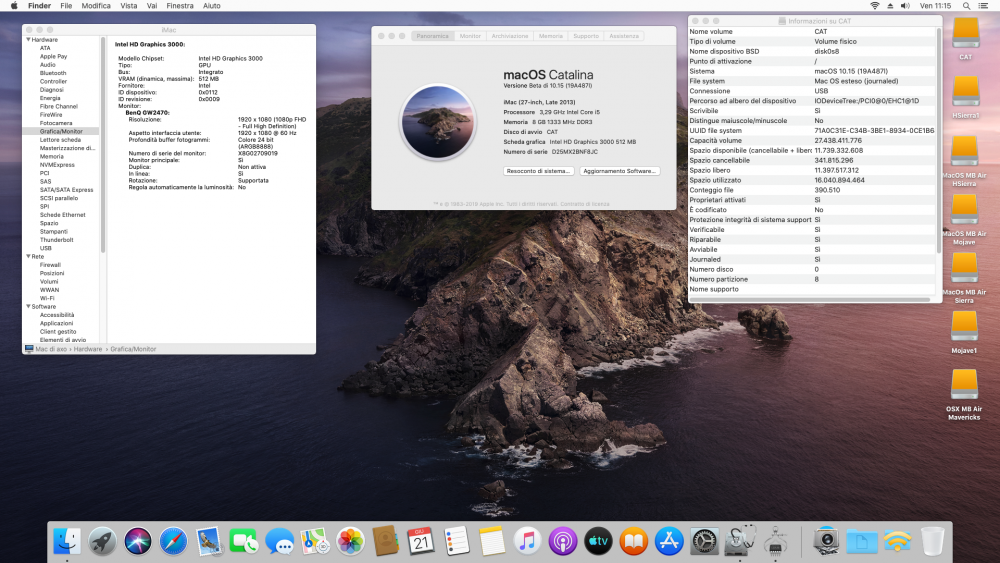Screen dimensions: 1000x563
Task: Open Siri in the Dock
Action: [138, 541]
